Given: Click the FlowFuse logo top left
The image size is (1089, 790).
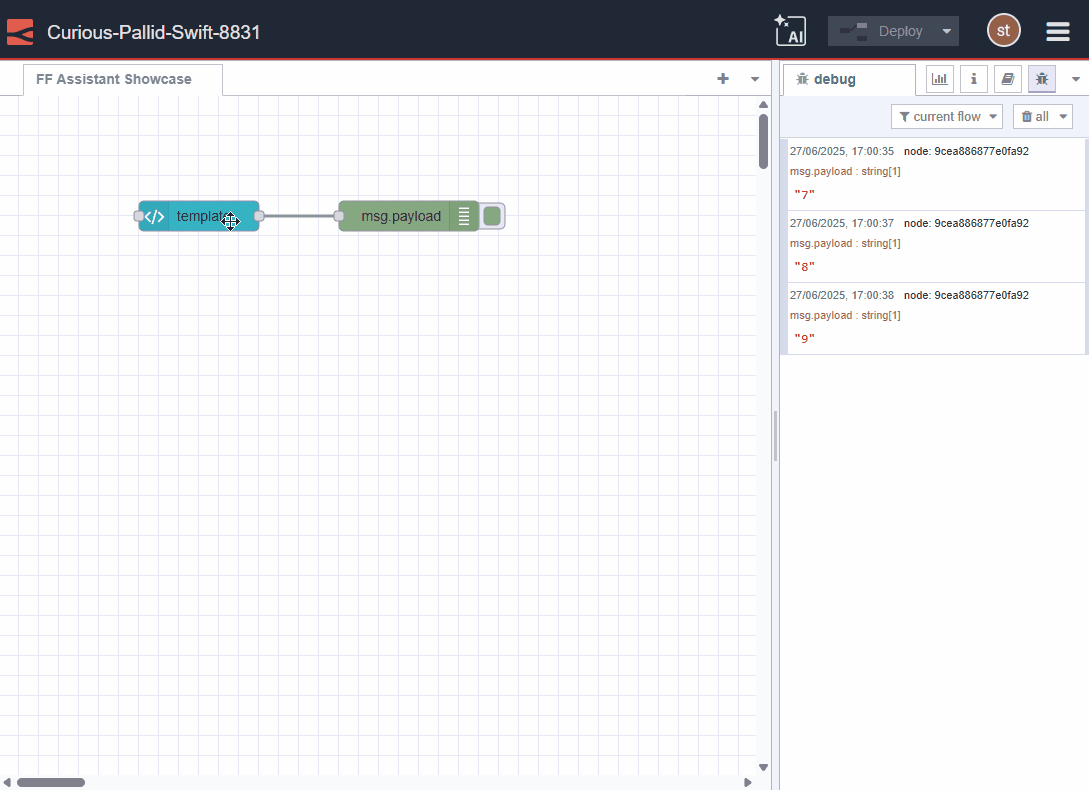Looking at the screenshot, I should click(x=19, y=30).
